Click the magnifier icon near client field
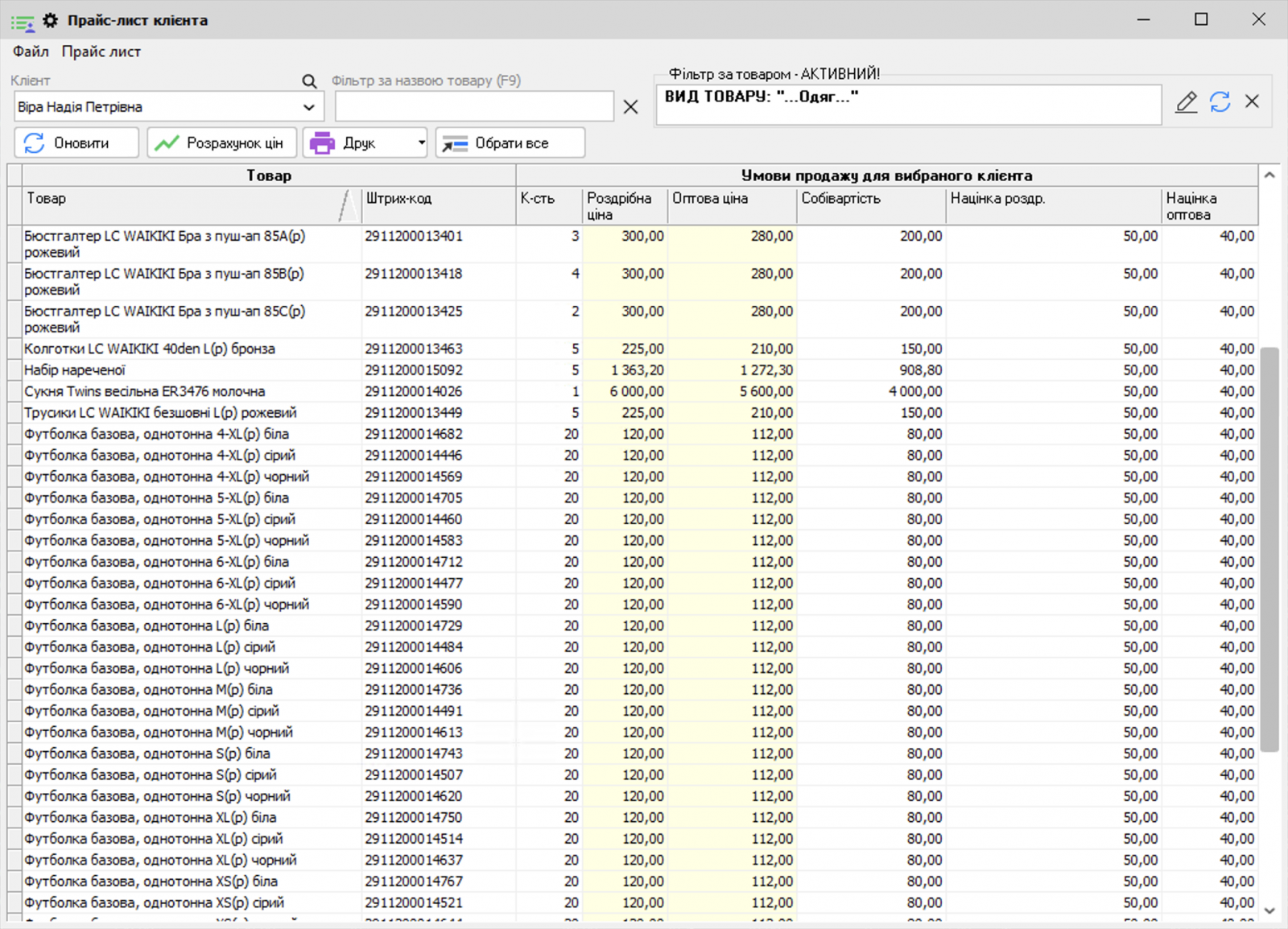1288x929 pixels. click(309, 81)
